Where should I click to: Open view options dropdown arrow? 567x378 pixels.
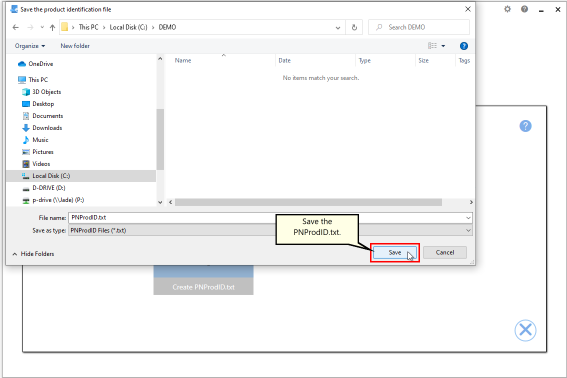point(443,46)
